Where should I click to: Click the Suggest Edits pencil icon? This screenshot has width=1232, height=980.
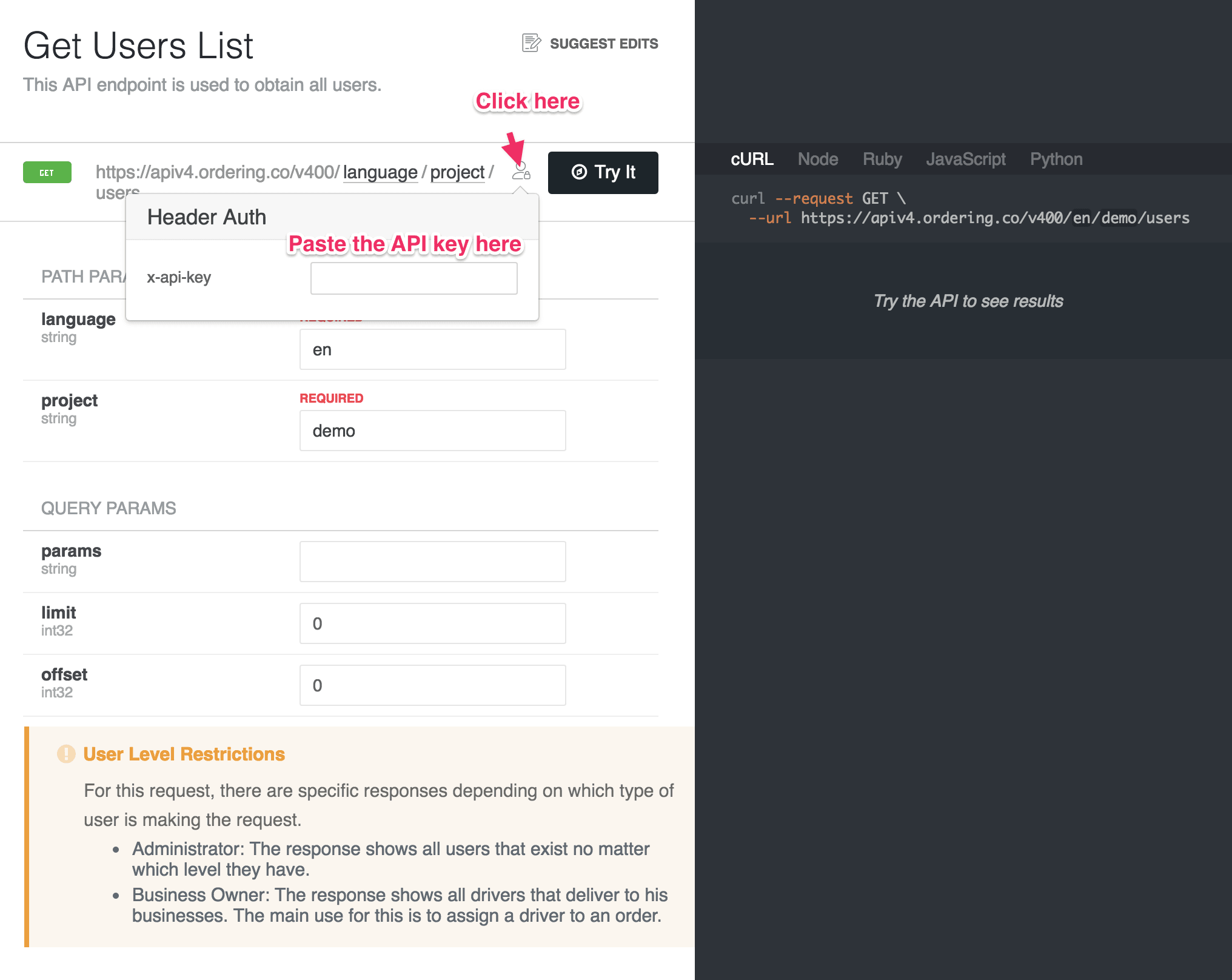pyautogui.click(x=531, y=43)
